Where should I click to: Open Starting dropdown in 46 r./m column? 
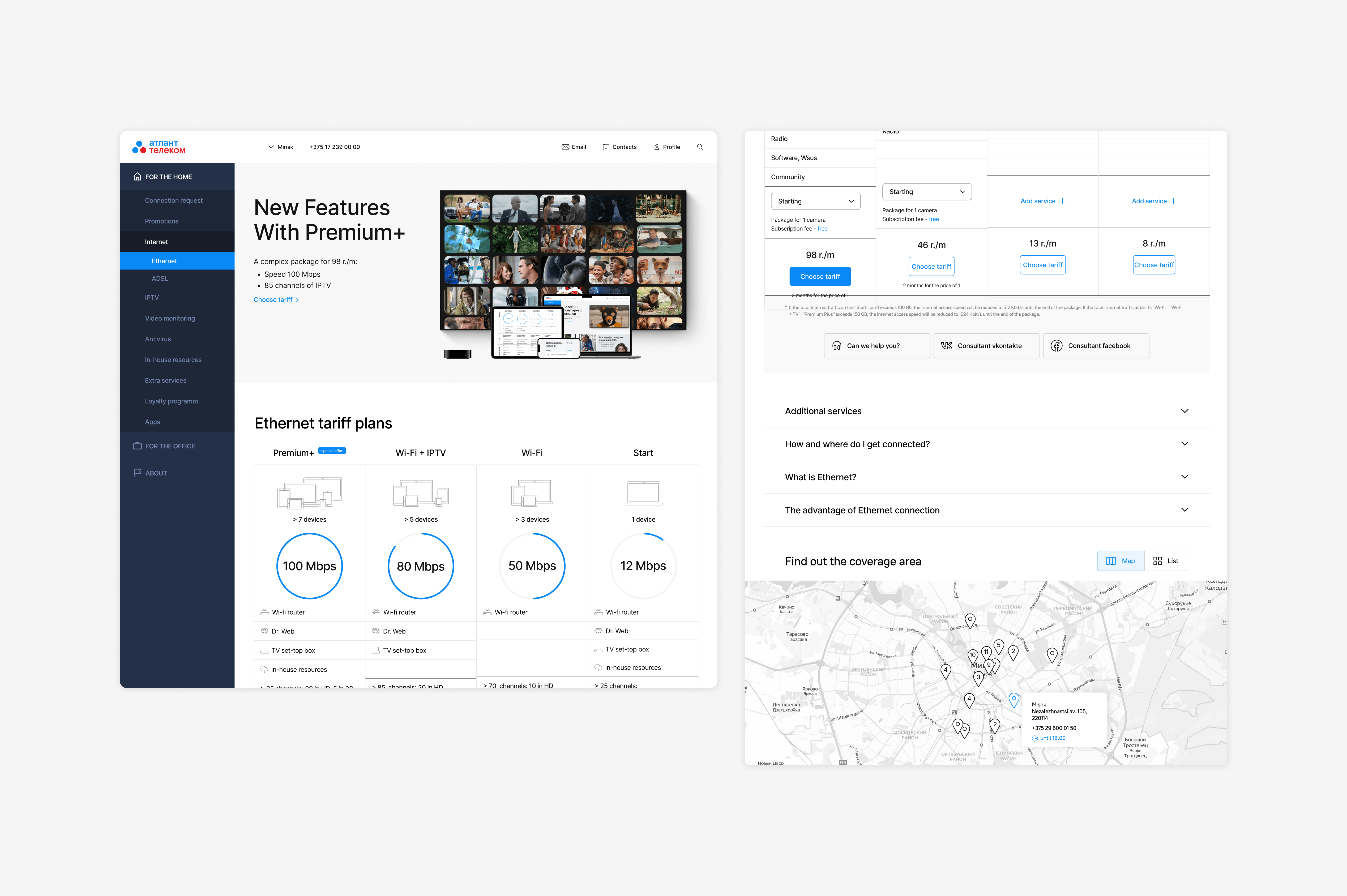[927, 191]
